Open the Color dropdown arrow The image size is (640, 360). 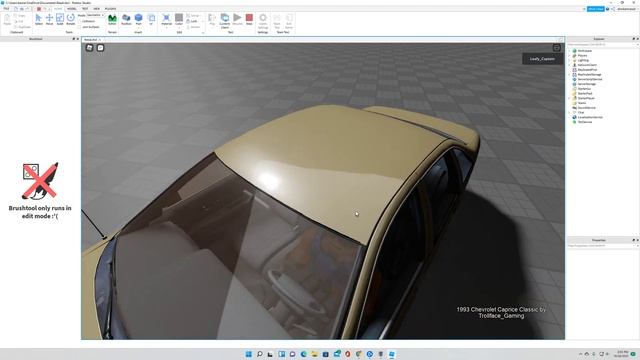[179, 28]
